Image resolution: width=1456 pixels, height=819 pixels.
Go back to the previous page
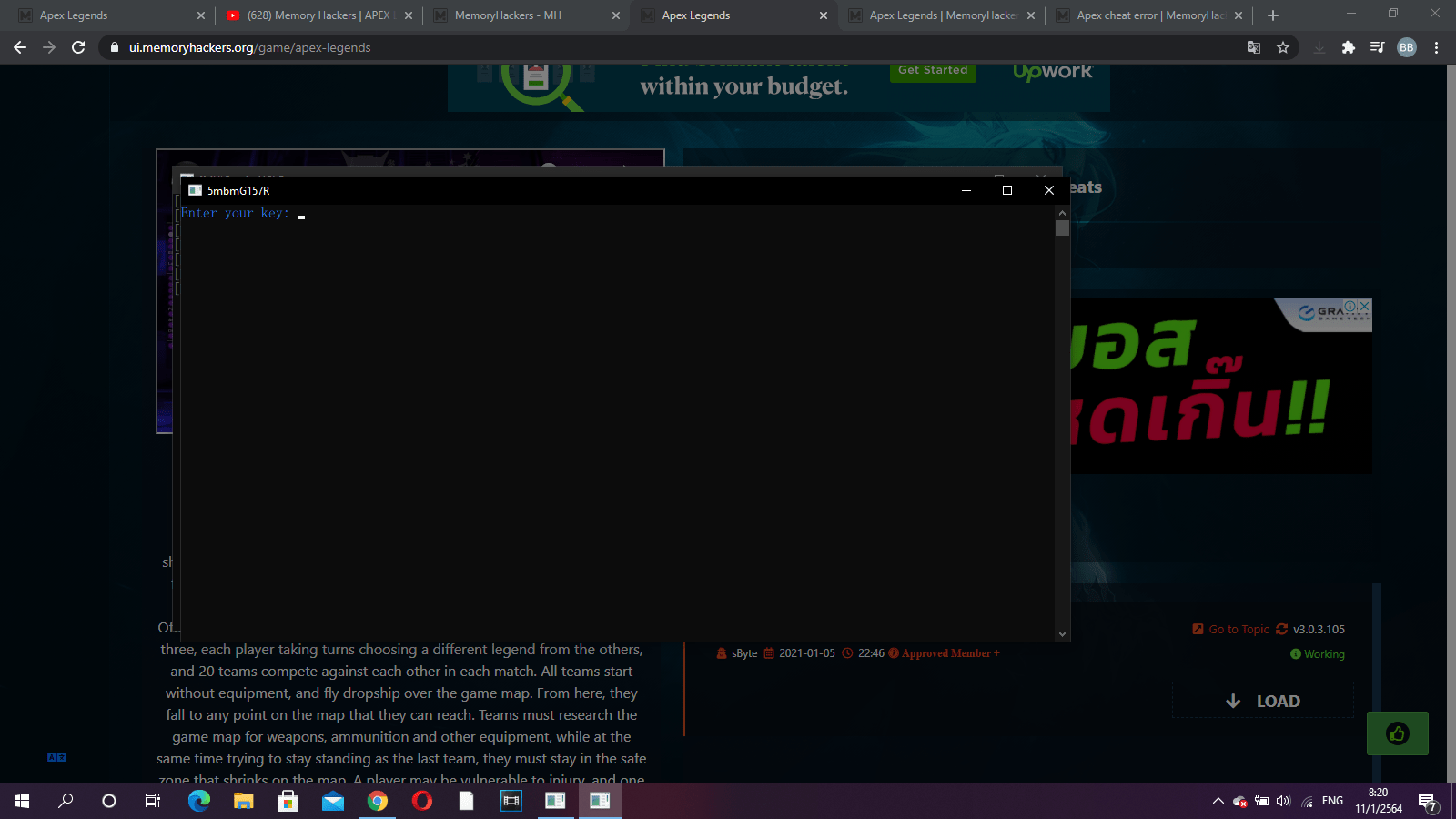(20, 47)
